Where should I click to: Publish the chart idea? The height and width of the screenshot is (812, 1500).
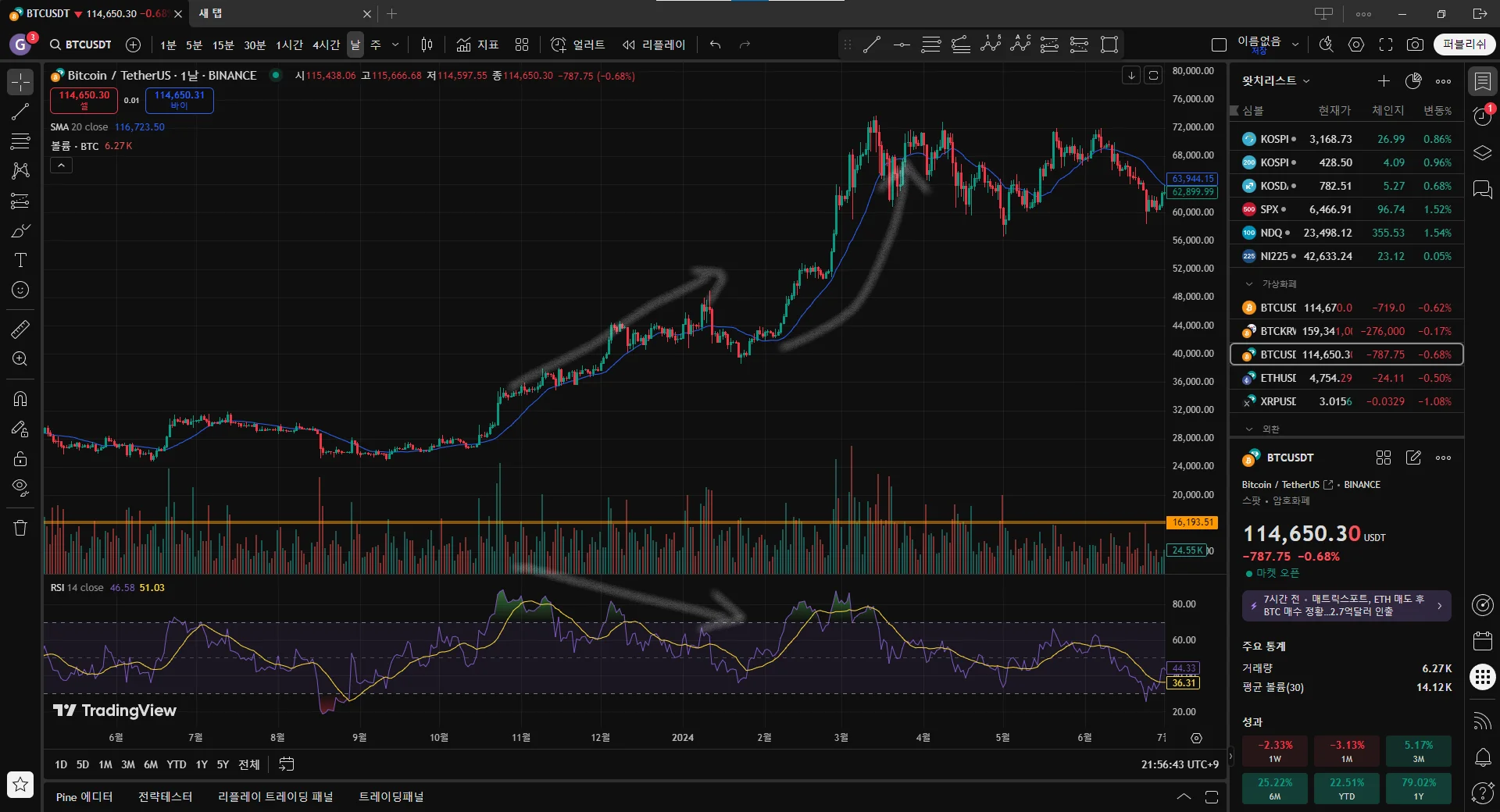tap(1464, 45)
